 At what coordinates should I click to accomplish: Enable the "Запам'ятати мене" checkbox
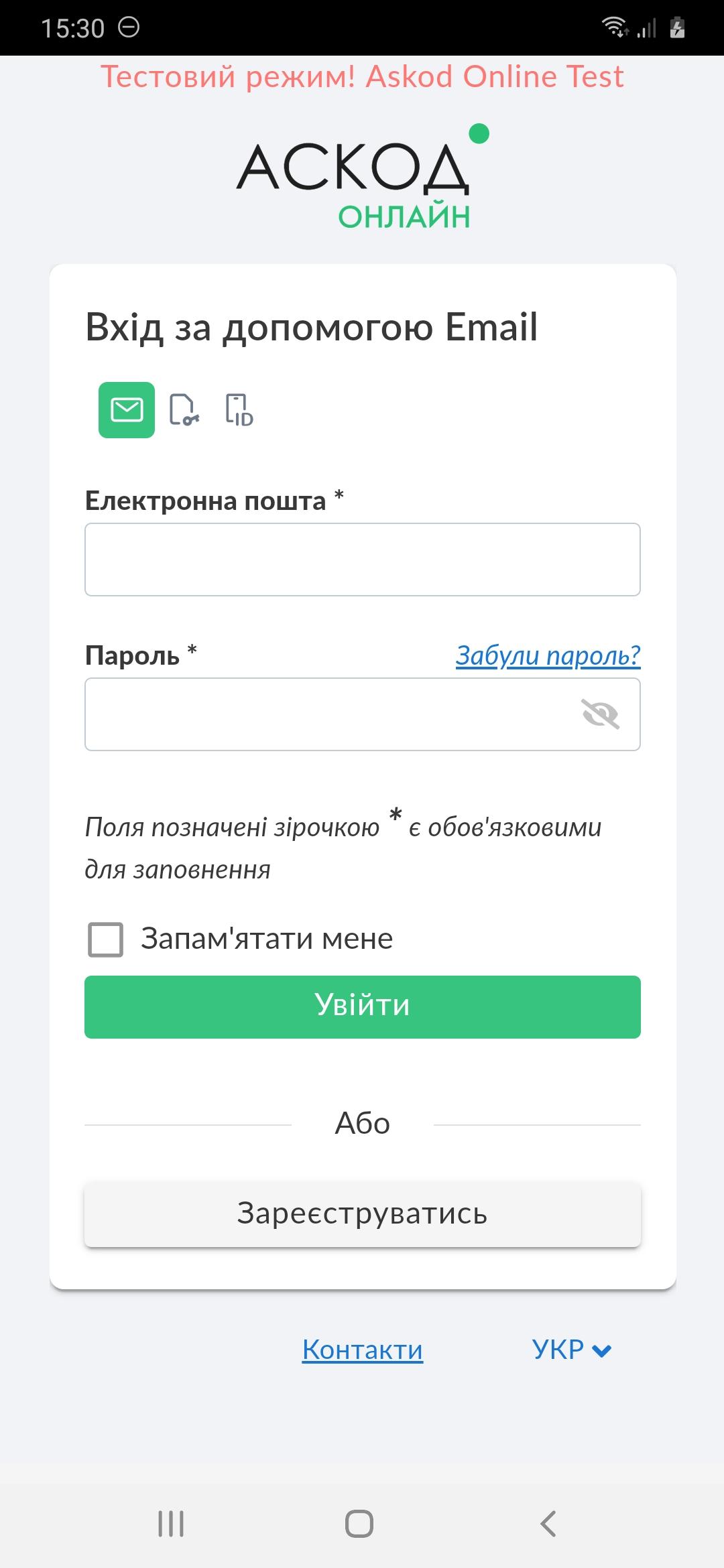pyautogui.click(x=106, y=939)
